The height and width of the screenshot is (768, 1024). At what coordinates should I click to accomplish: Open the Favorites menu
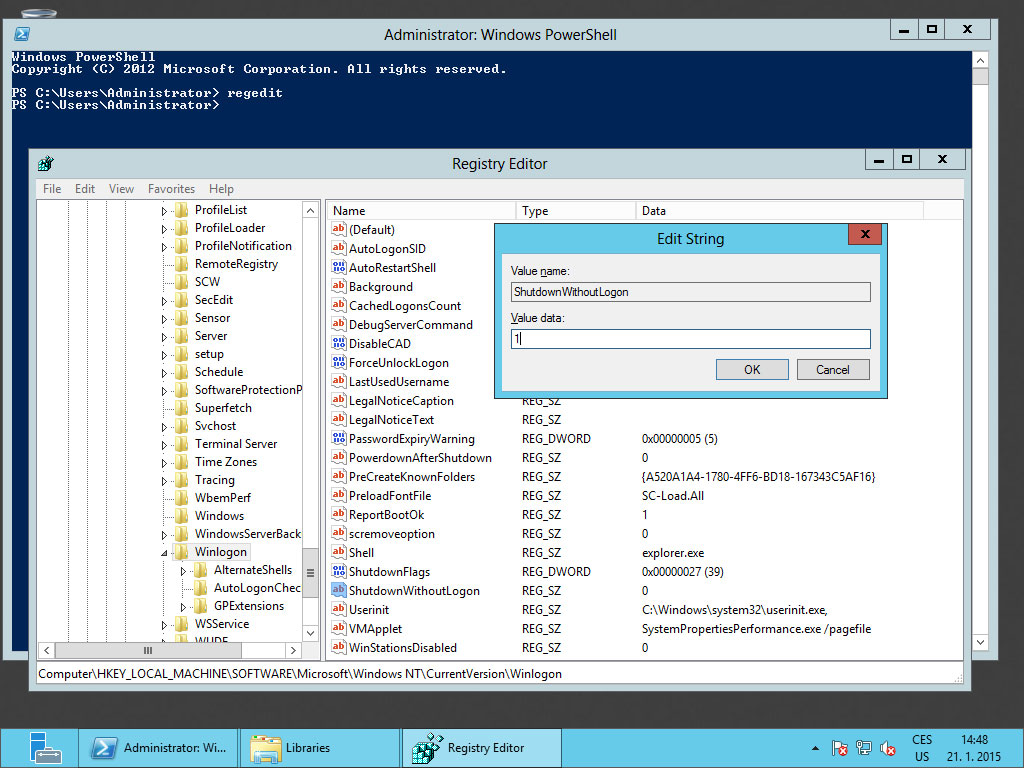[171, 189]
